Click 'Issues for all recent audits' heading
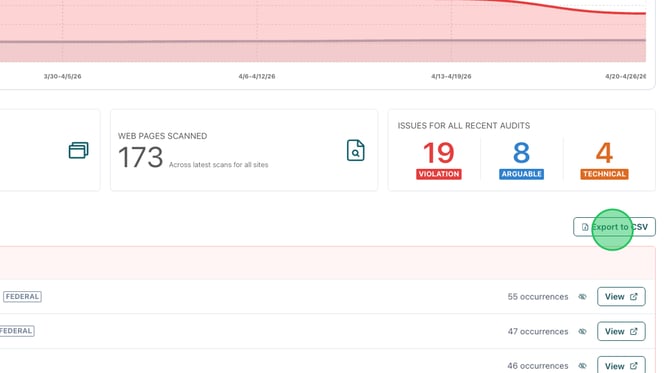This screenshot has height=373, width=670. [x=464, y=126]
